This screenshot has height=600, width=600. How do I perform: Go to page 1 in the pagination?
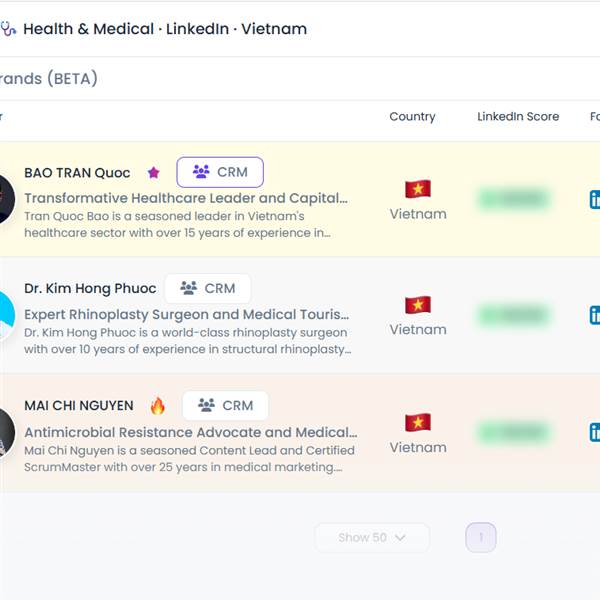pyautogui.click(x=481, y=537)
